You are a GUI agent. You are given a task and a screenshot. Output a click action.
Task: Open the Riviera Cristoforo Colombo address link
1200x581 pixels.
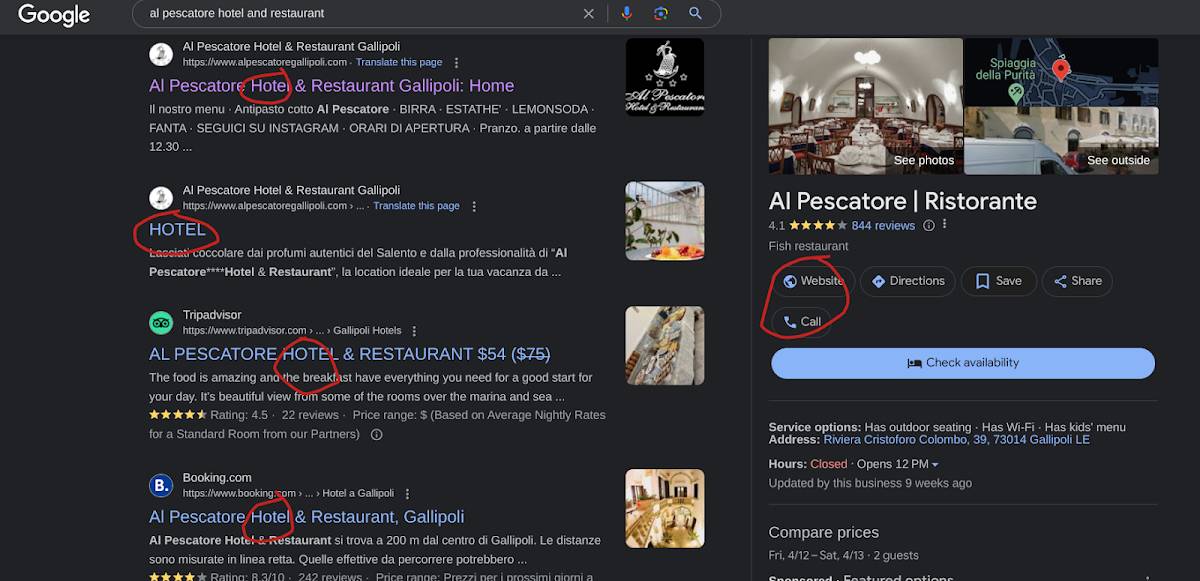(957, 440)
